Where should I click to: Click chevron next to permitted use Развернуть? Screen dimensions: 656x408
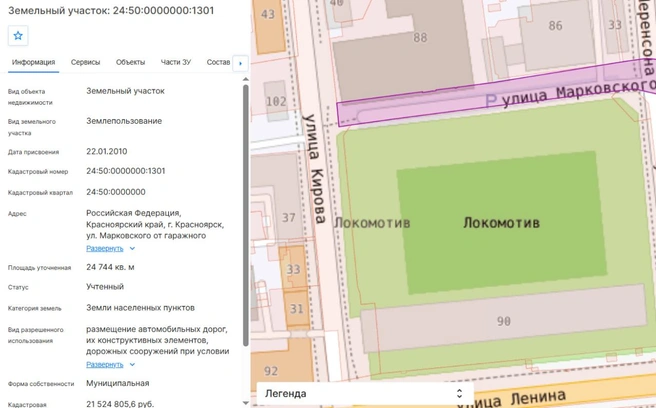[x=132, y=364]
